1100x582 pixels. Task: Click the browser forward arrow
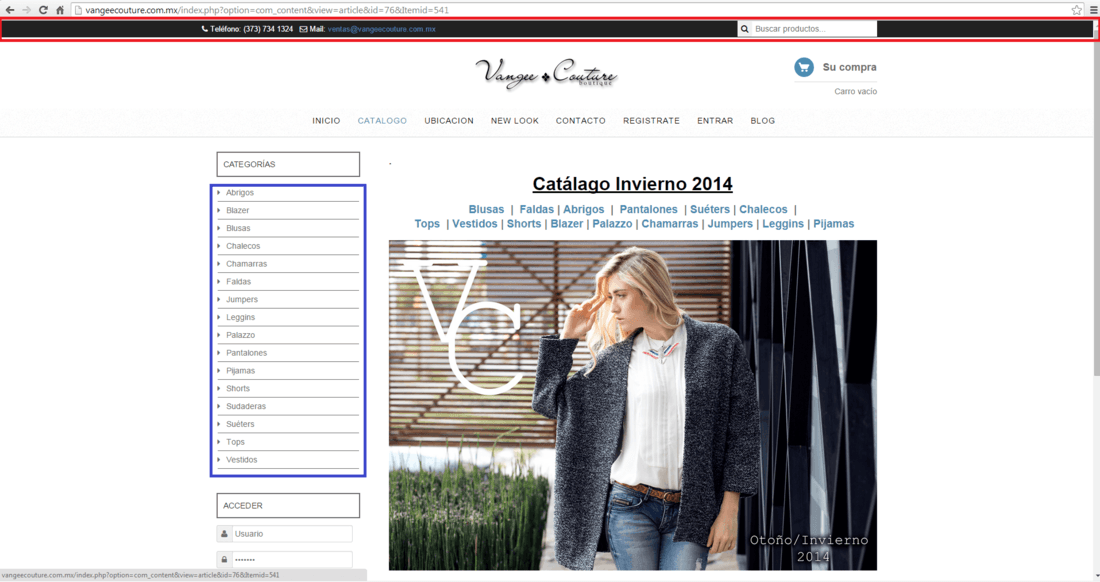point(27,10)
